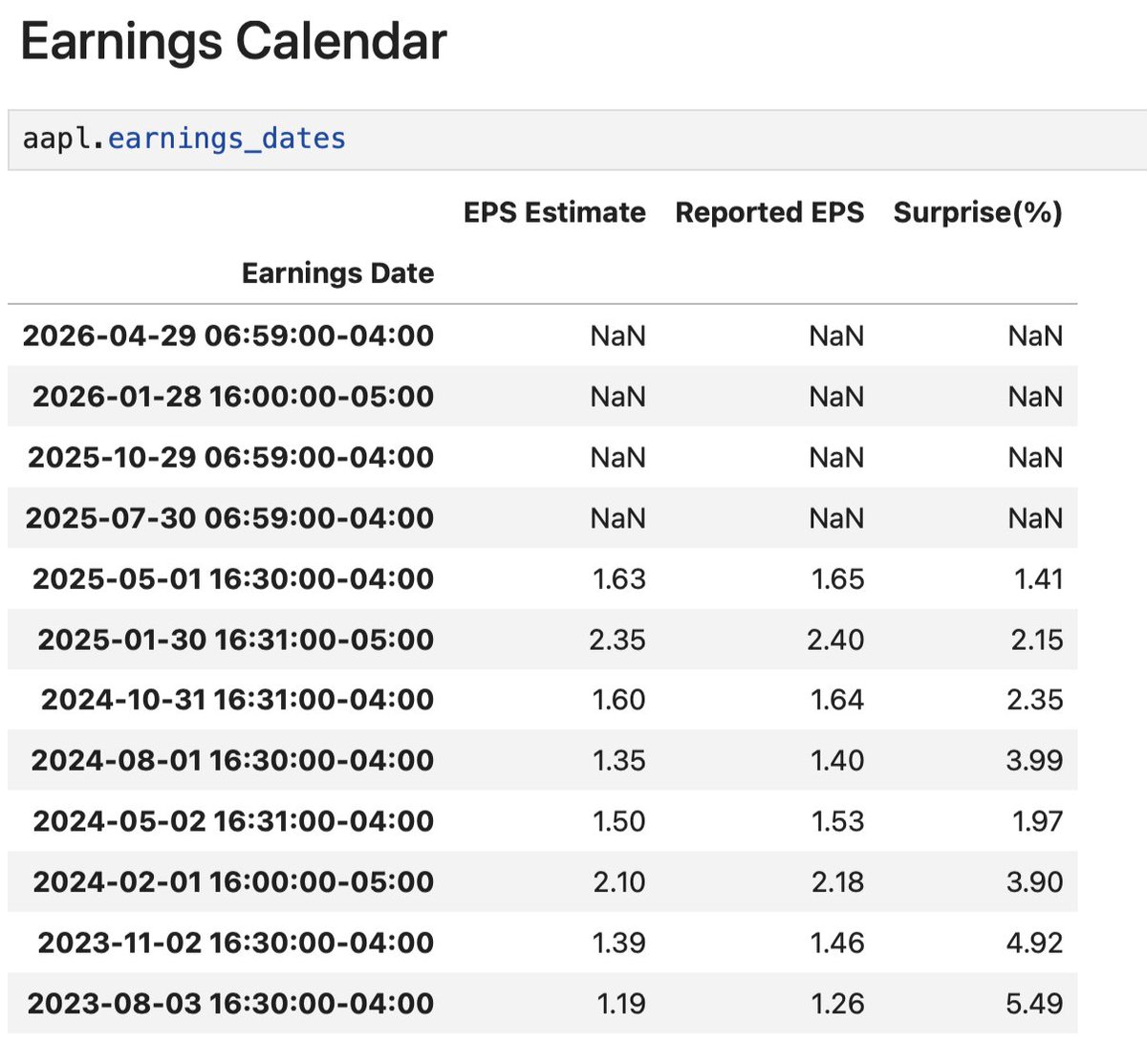Select row 2026-01-28 16:00:00-05:00
1147x1064 pixels.
[x=542, y=396]
